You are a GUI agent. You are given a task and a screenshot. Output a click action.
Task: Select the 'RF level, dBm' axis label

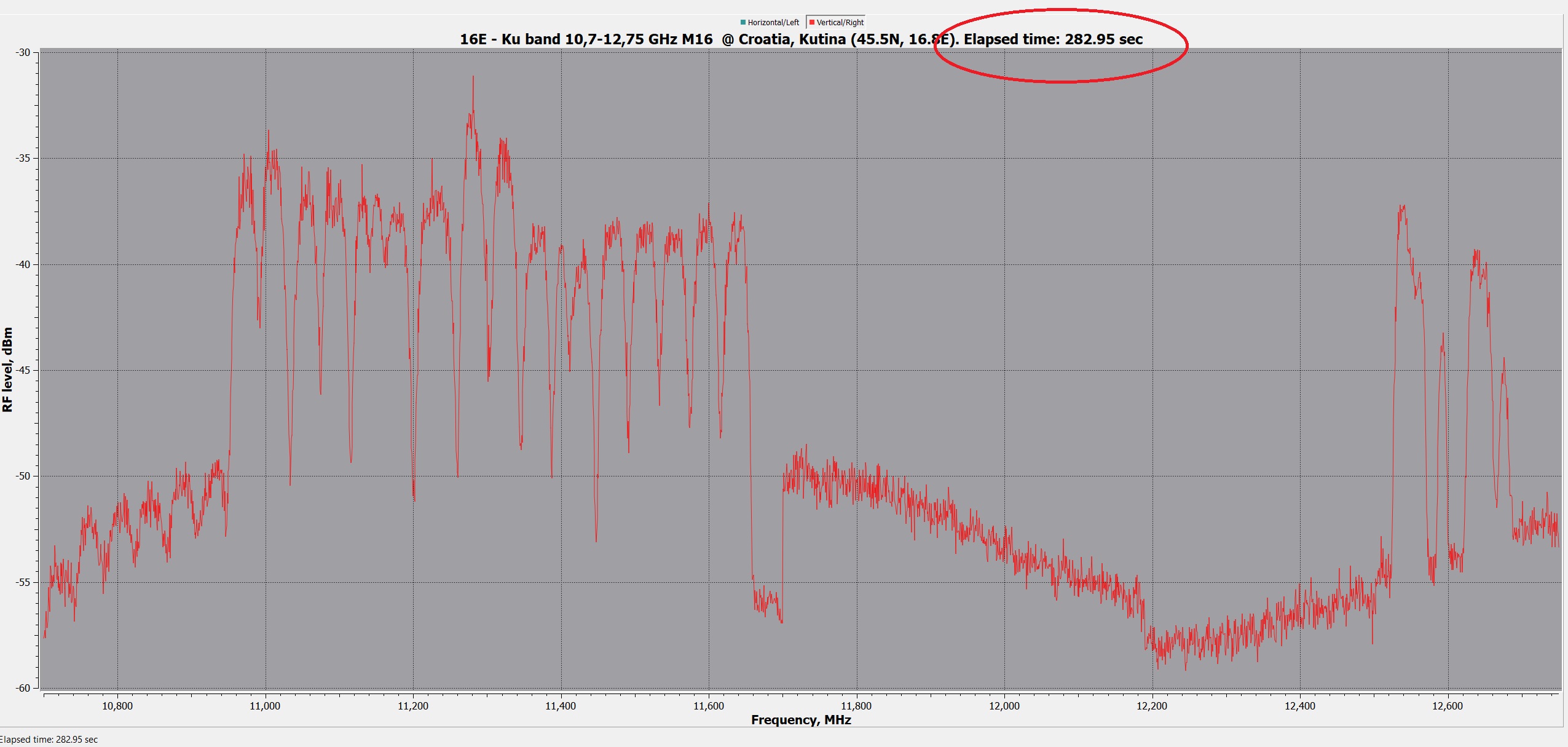(7, 370)
